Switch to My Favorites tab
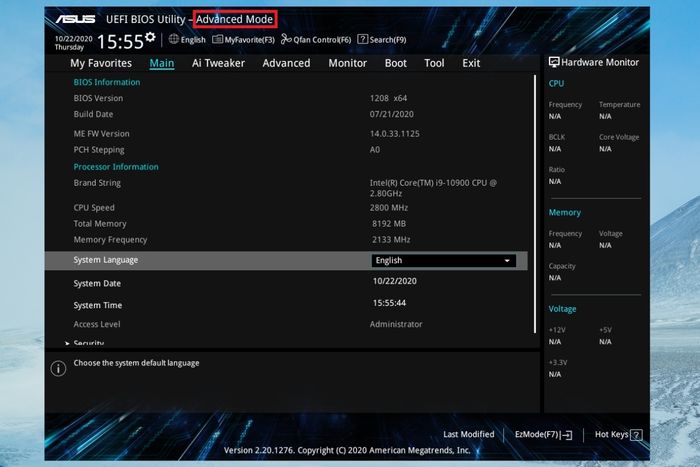Screen dimensions: 700x467 click(101, 63)
